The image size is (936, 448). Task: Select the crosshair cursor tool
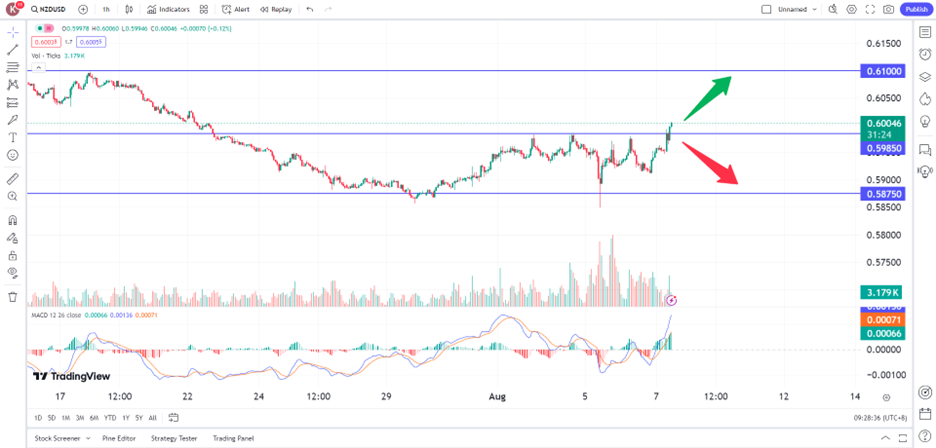tap(13, 32)
